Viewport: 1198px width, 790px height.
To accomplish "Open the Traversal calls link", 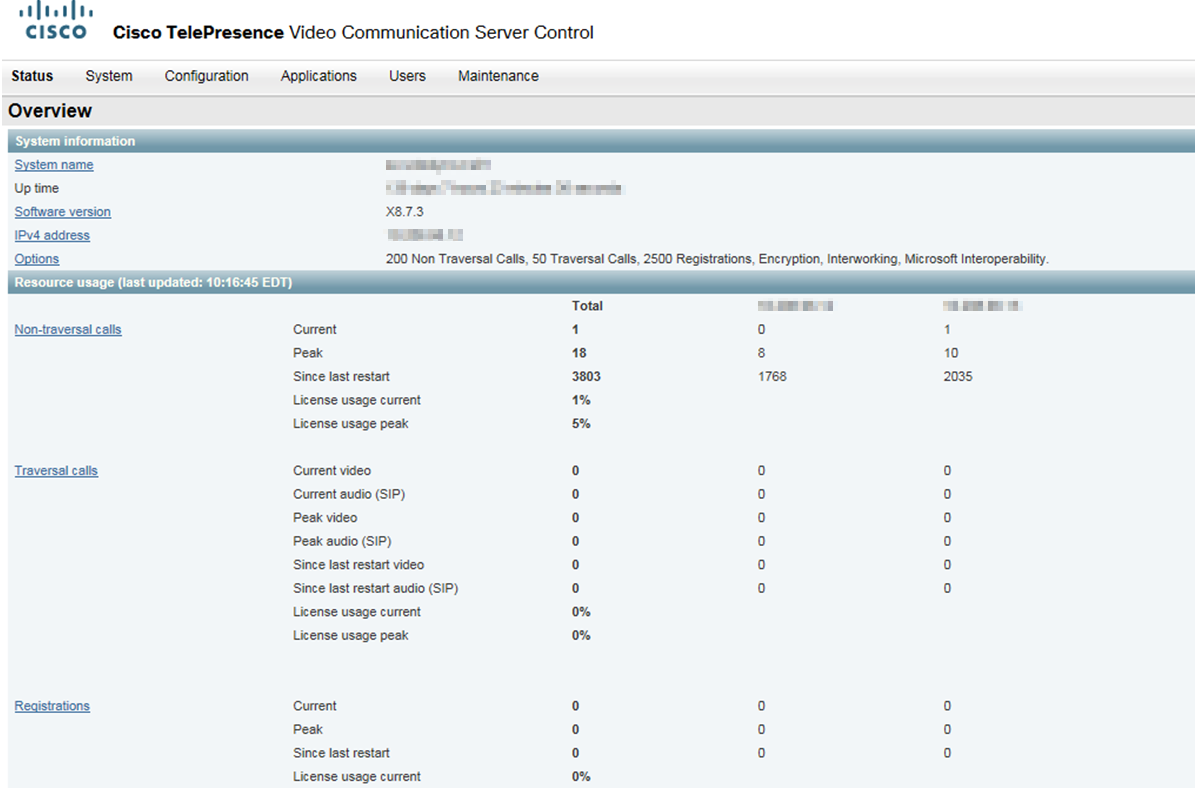I will point(56,471).
